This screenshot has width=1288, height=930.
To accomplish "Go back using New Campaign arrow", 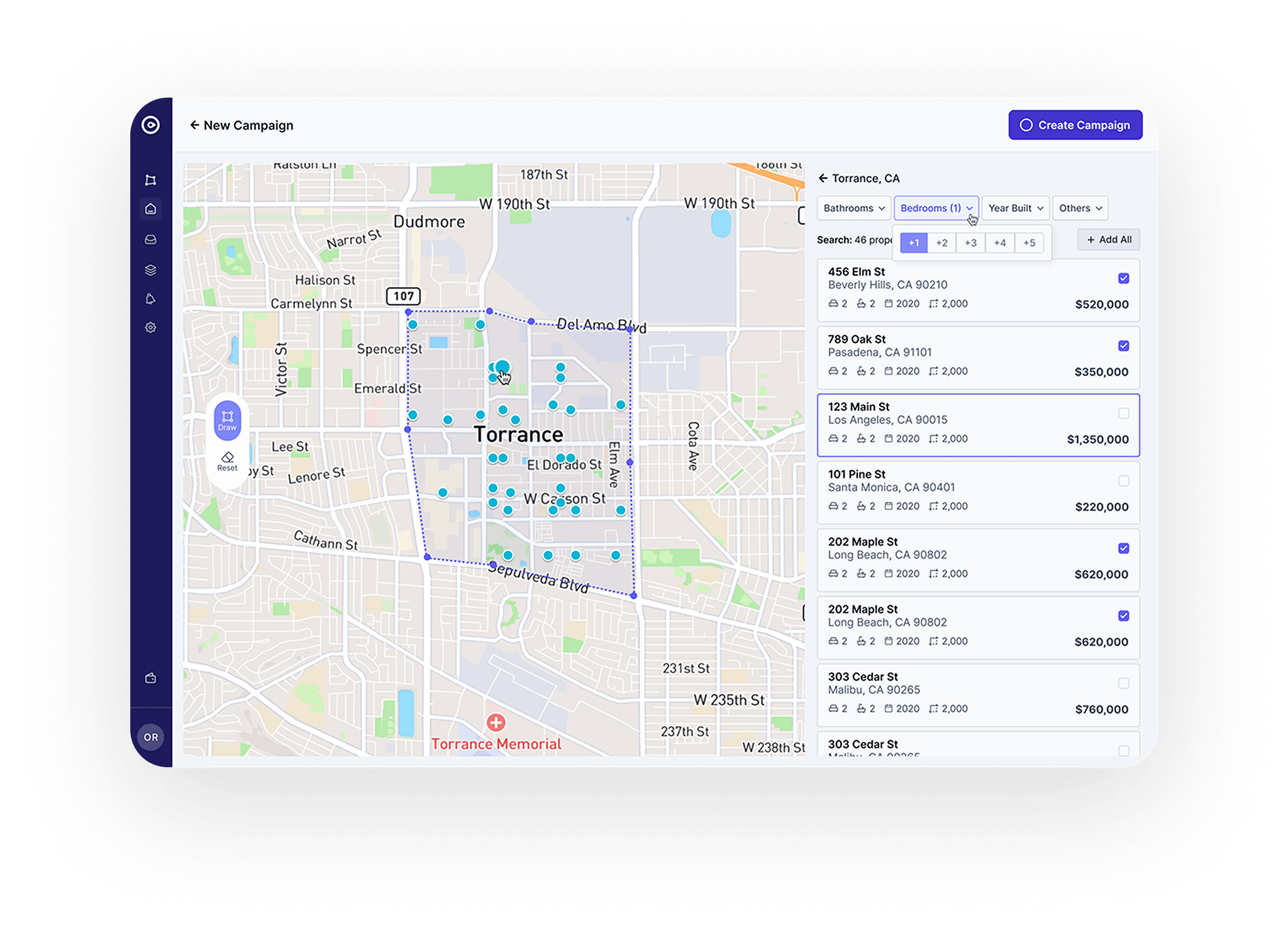I will click(194, 125).
